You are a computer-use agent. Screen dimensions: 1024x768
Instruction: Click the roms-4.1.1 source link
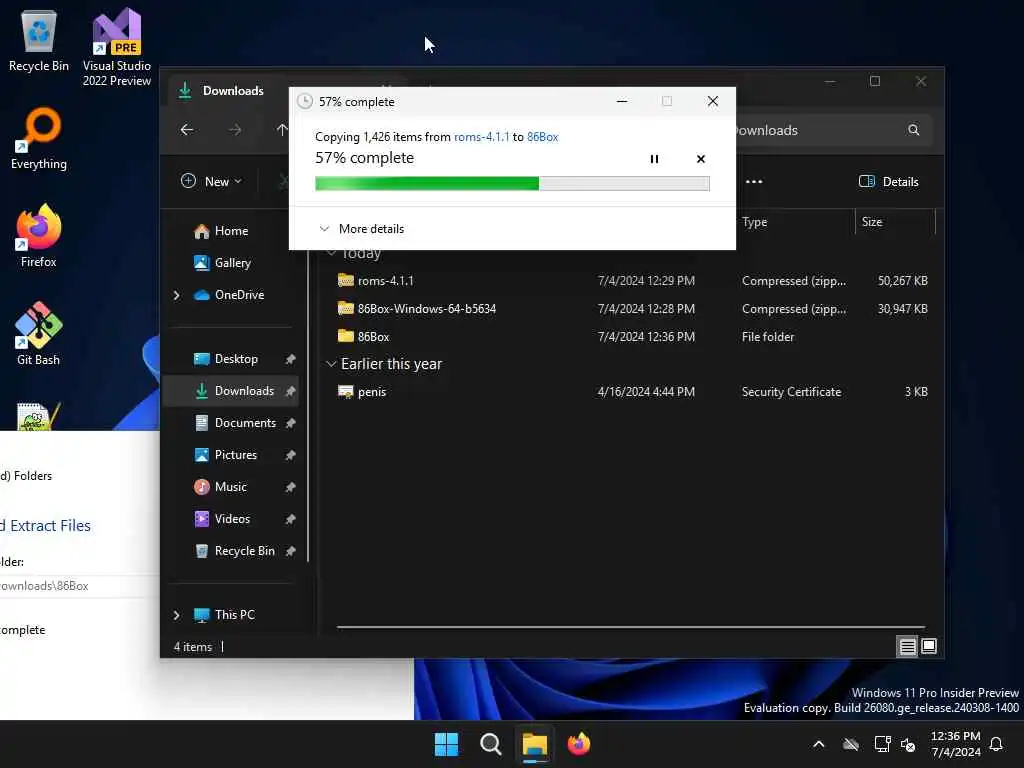[481, 136]
